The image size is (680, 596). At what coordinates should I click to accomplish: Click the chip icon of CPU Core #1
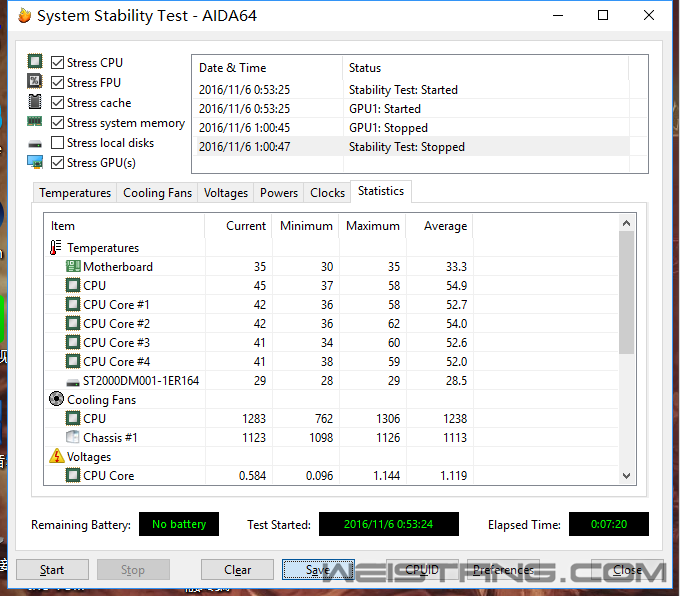(73, 305)
